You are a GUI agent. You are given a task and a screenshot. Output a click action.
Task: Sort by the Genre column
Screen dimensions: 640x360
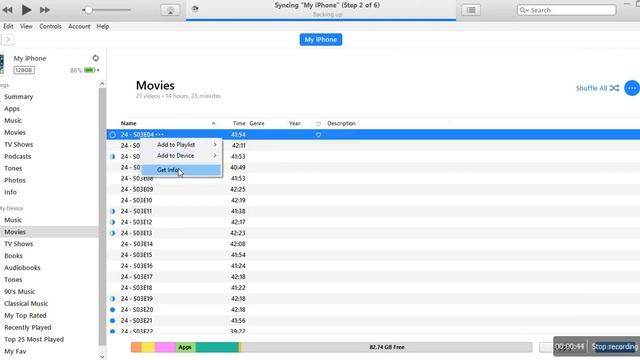tap(257, 123)
